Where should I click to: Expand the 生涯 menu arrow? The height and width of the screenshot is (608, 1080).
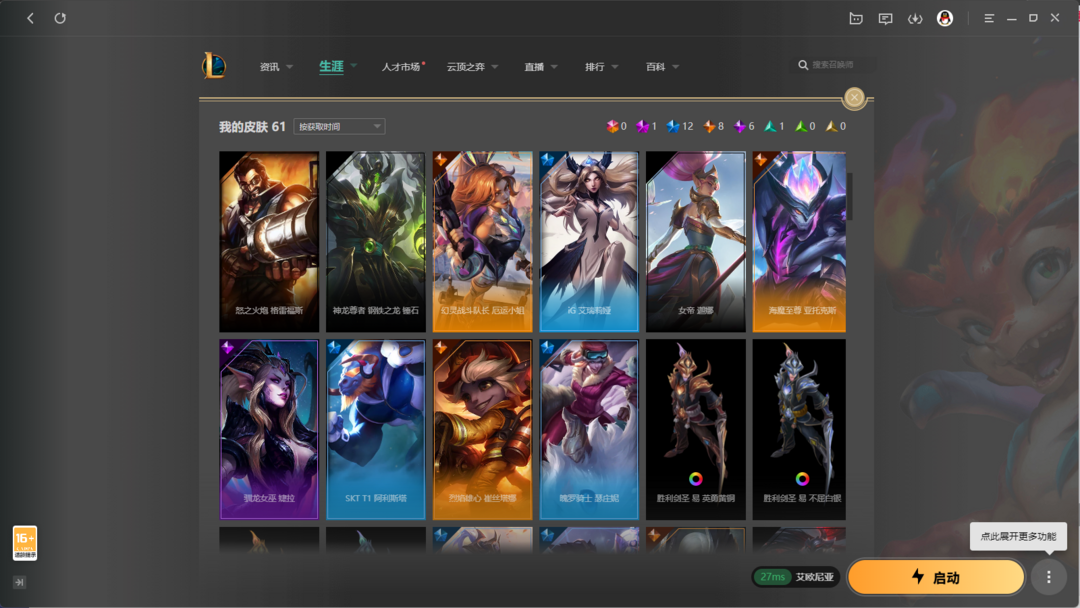(x=353, y=65)
